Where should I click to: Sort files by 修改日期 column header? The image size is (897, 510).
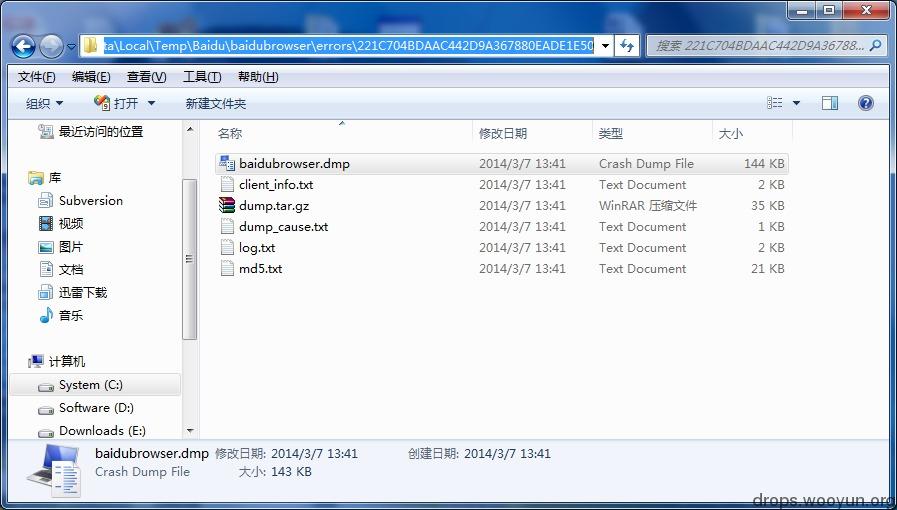click(503, 133)
